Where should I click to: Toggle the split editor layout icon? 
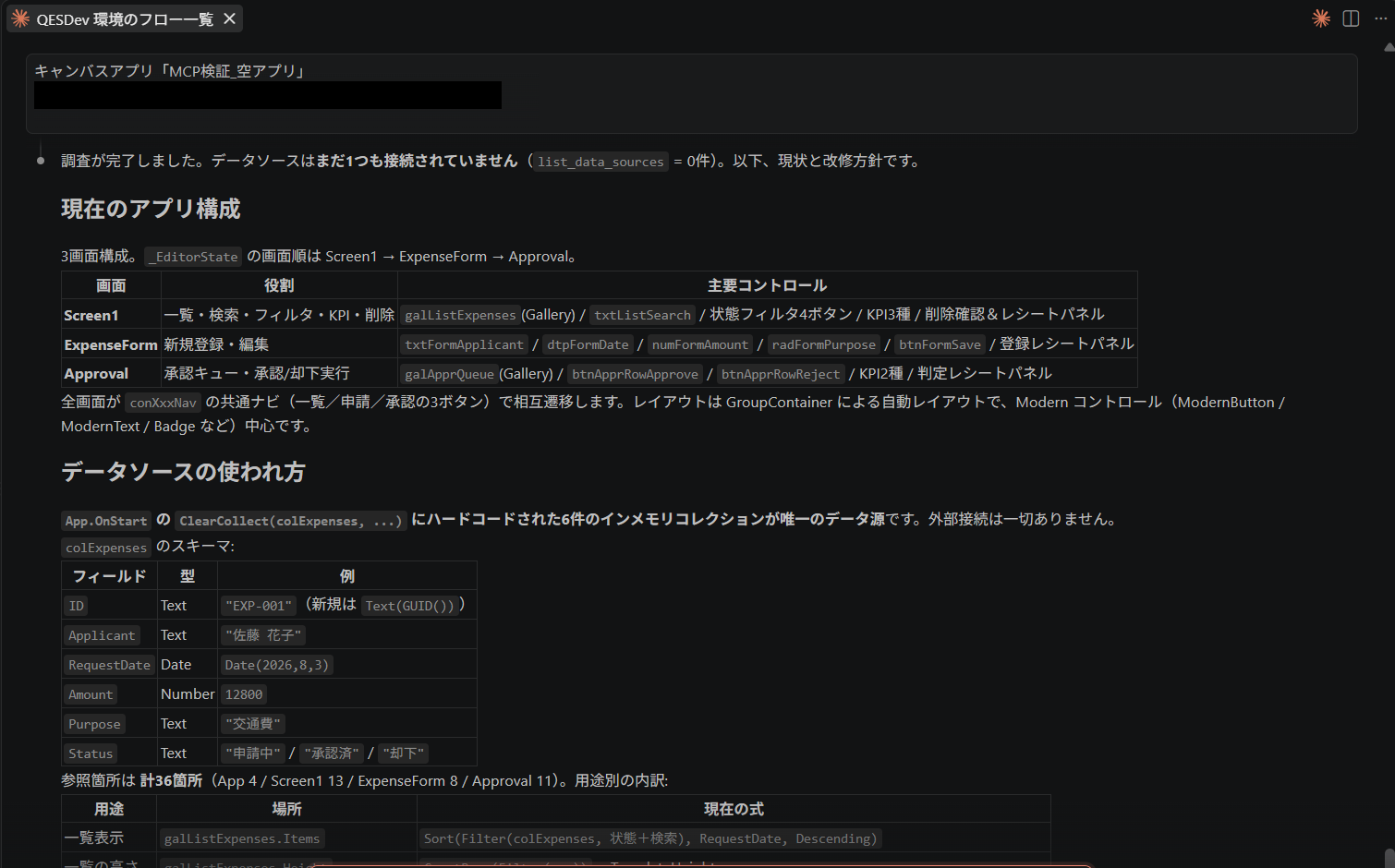click(1351, 18)
